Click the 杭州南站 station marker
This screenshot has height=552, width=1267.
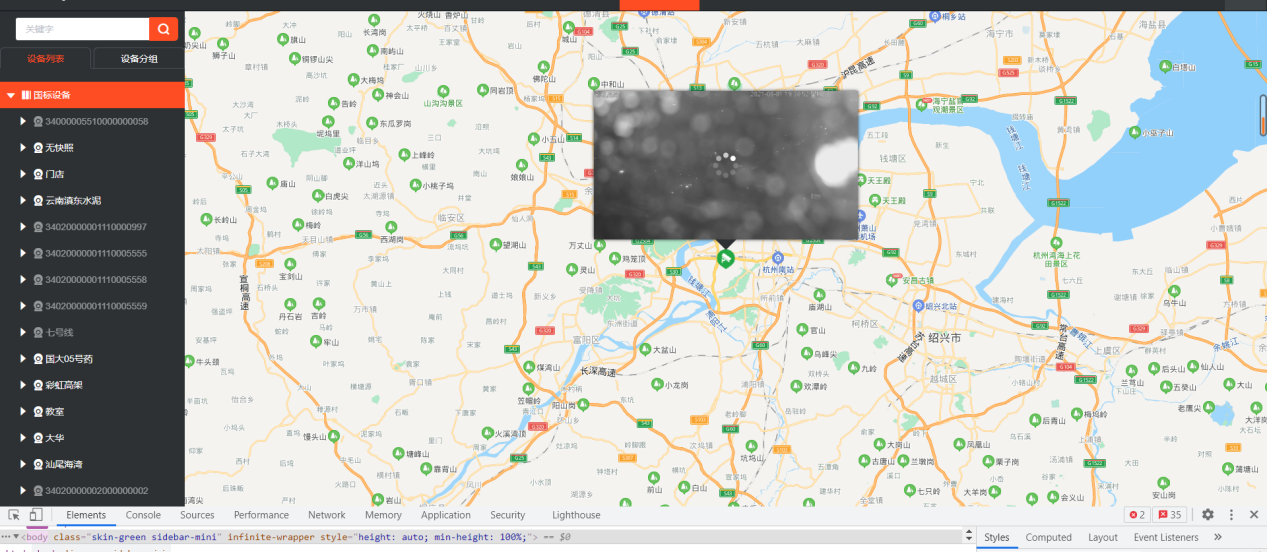point(777,258)
